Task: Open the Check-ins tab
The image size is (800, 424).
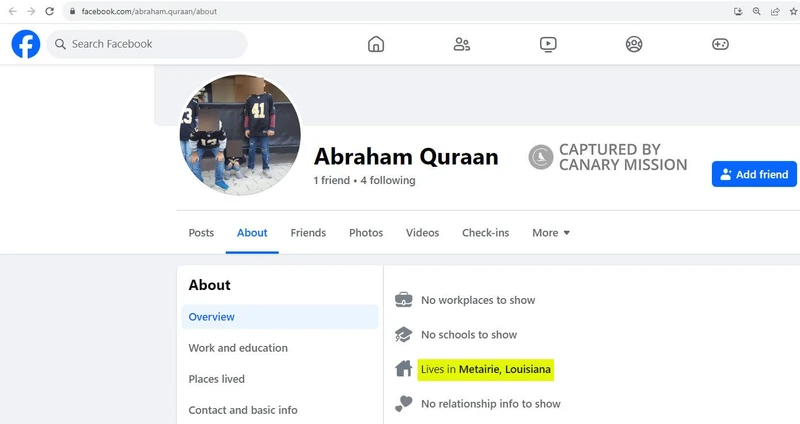Action: (485, 233)
